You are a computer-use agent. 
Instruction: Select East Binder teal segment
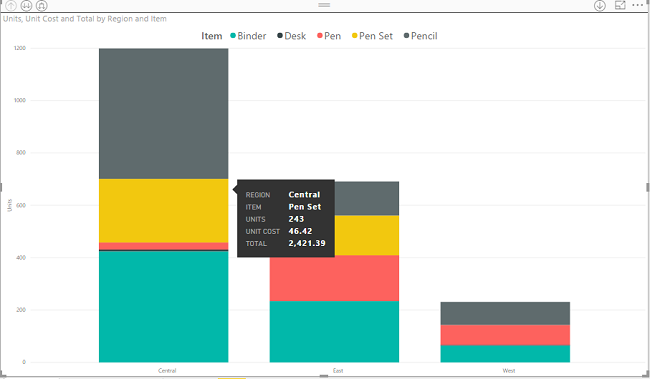coord(334,331)
